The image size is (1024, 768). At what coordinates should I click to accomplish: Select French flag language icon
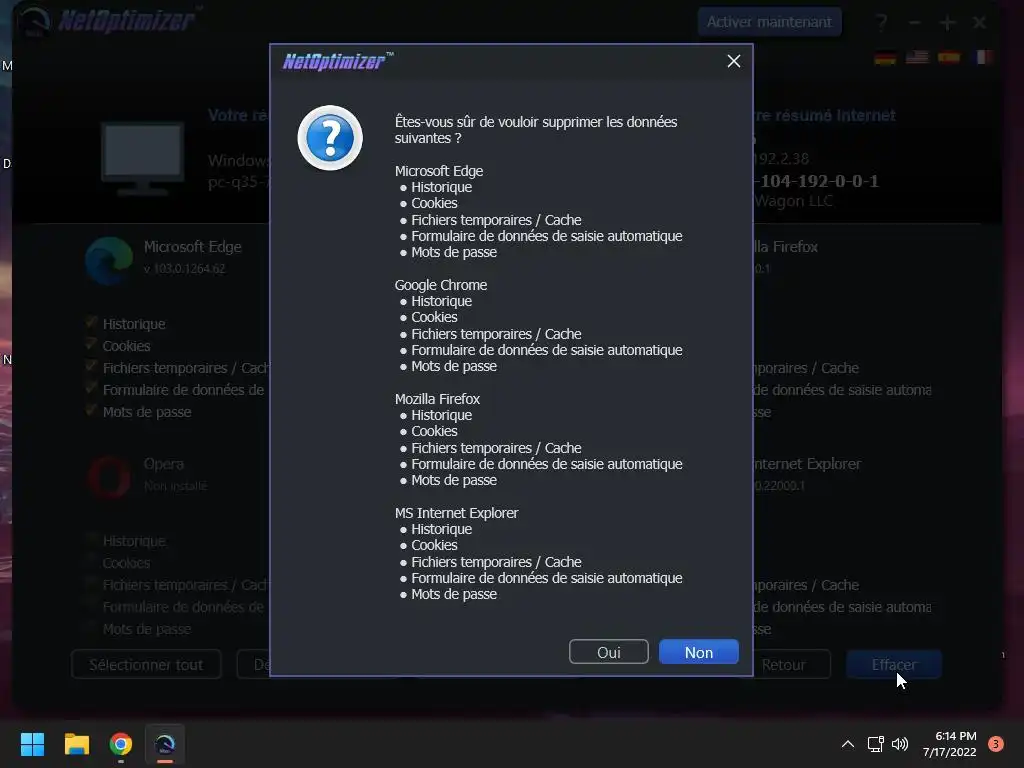tap(984, 58)
